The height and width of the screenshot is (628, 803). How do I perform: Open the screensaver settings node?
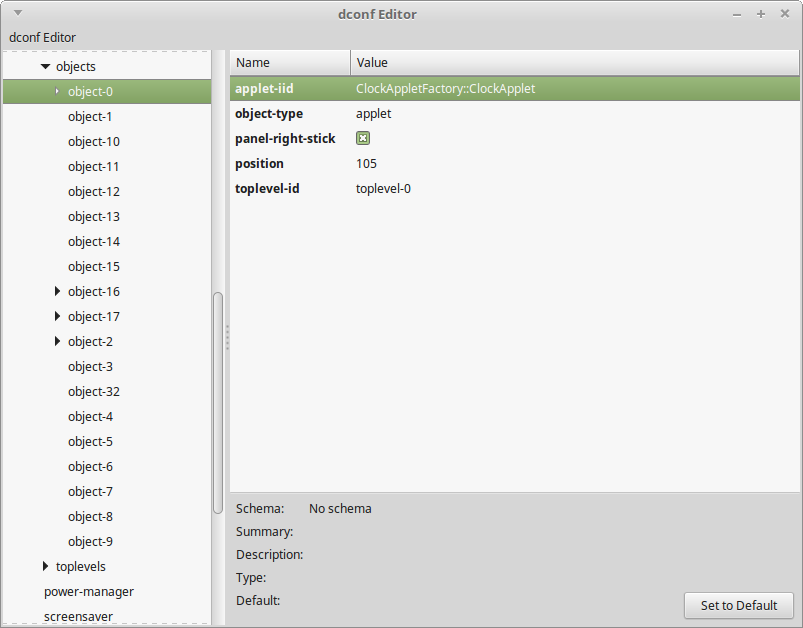pyautogui.click(x=78, y=616)
